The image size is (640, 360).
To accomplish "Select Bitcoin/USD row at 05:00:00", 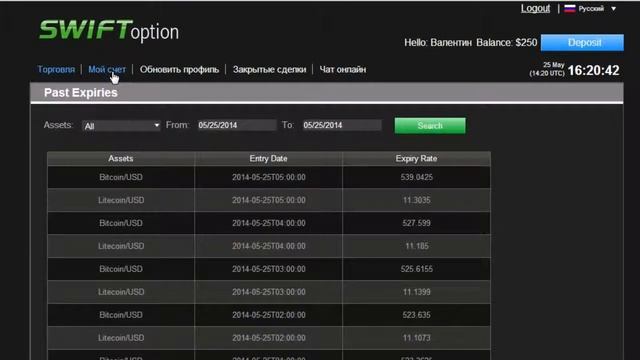I will coord(269,177).
